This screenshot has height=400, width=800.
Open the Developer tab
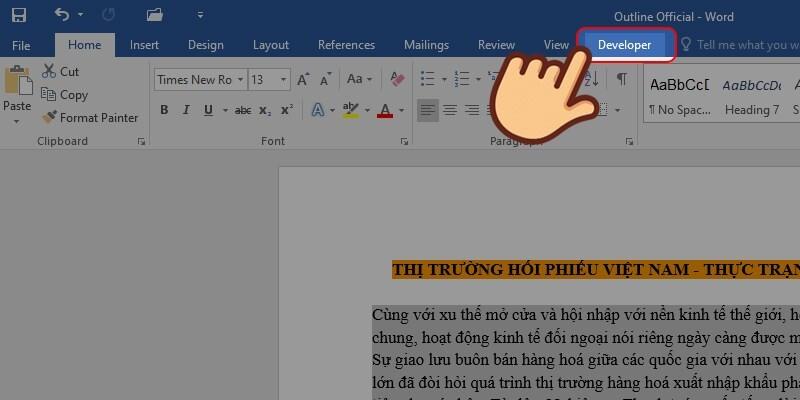(624, 45)
